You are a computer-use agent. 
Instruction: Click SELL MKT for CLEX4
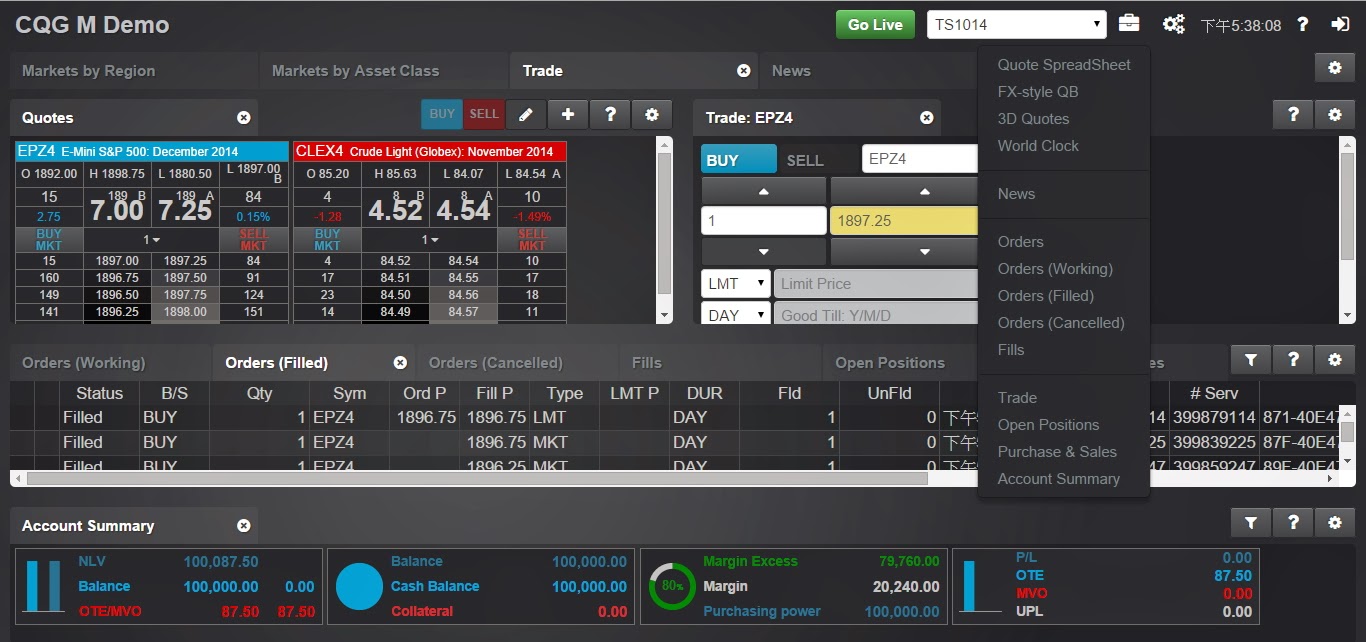[x=532, y=239]
